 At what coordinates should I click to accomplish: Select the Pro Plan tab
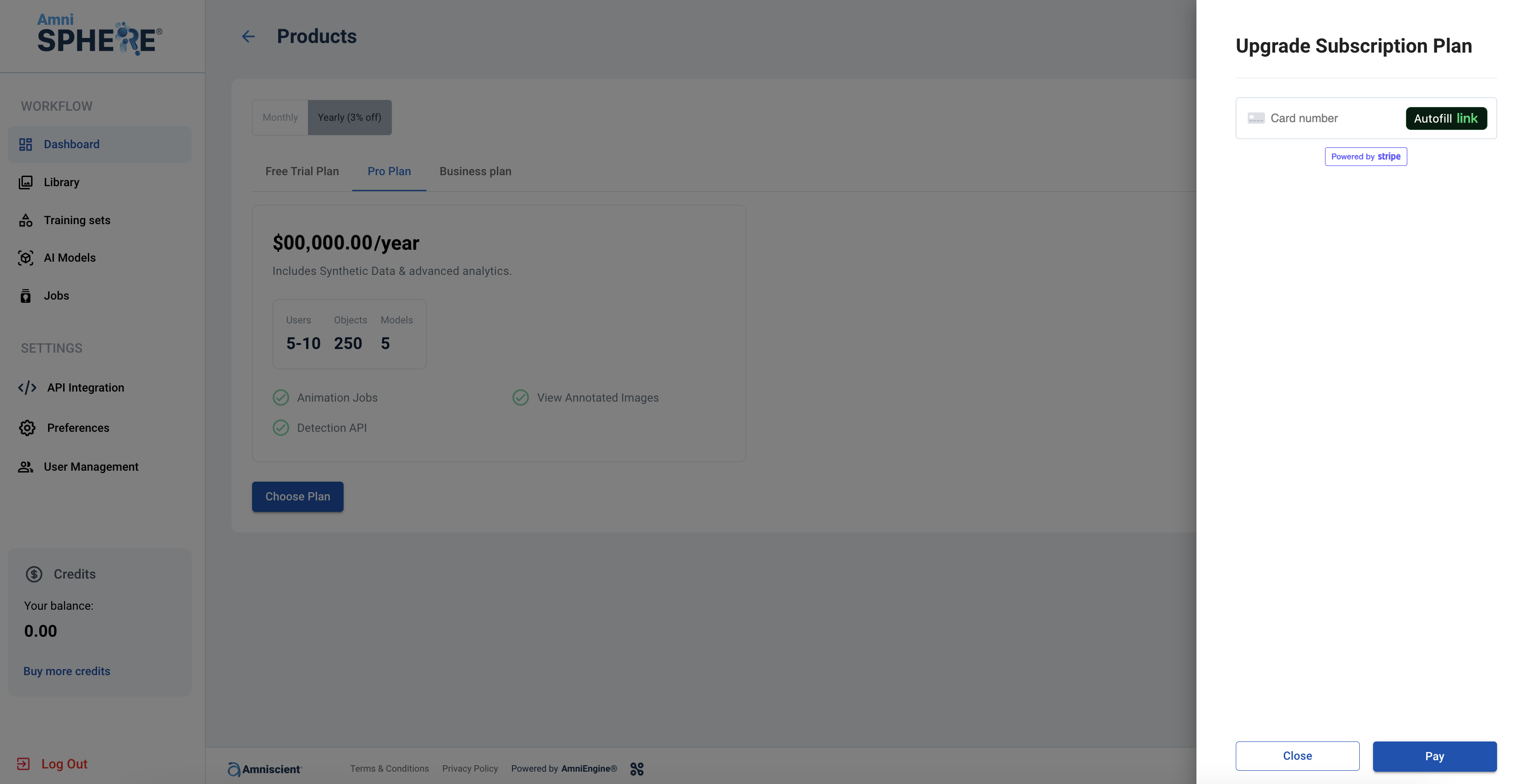[389, 172]
